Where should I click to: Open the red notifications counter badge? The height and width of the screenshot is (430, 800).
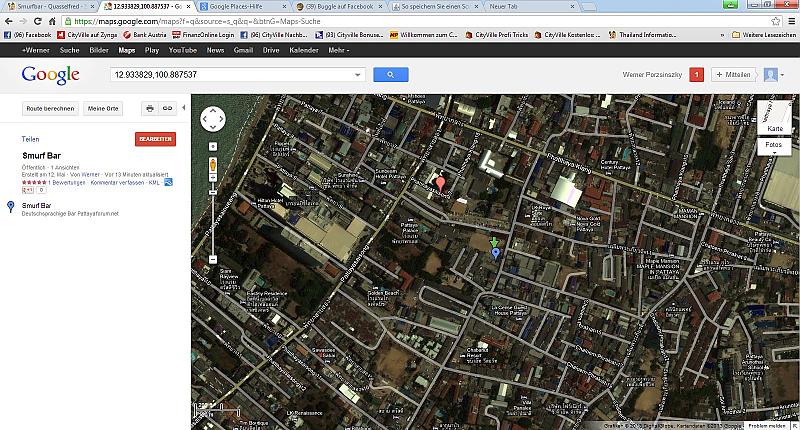(696, 74)
